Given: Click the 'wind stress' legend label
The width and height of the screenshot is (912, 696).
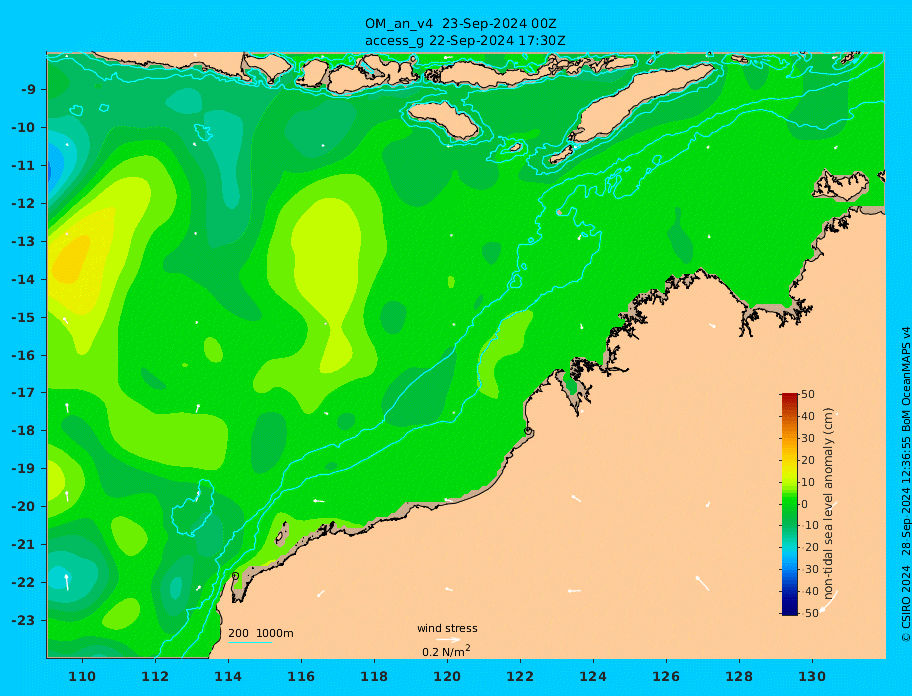Looking at the screenshot, I should pos(447,628).
